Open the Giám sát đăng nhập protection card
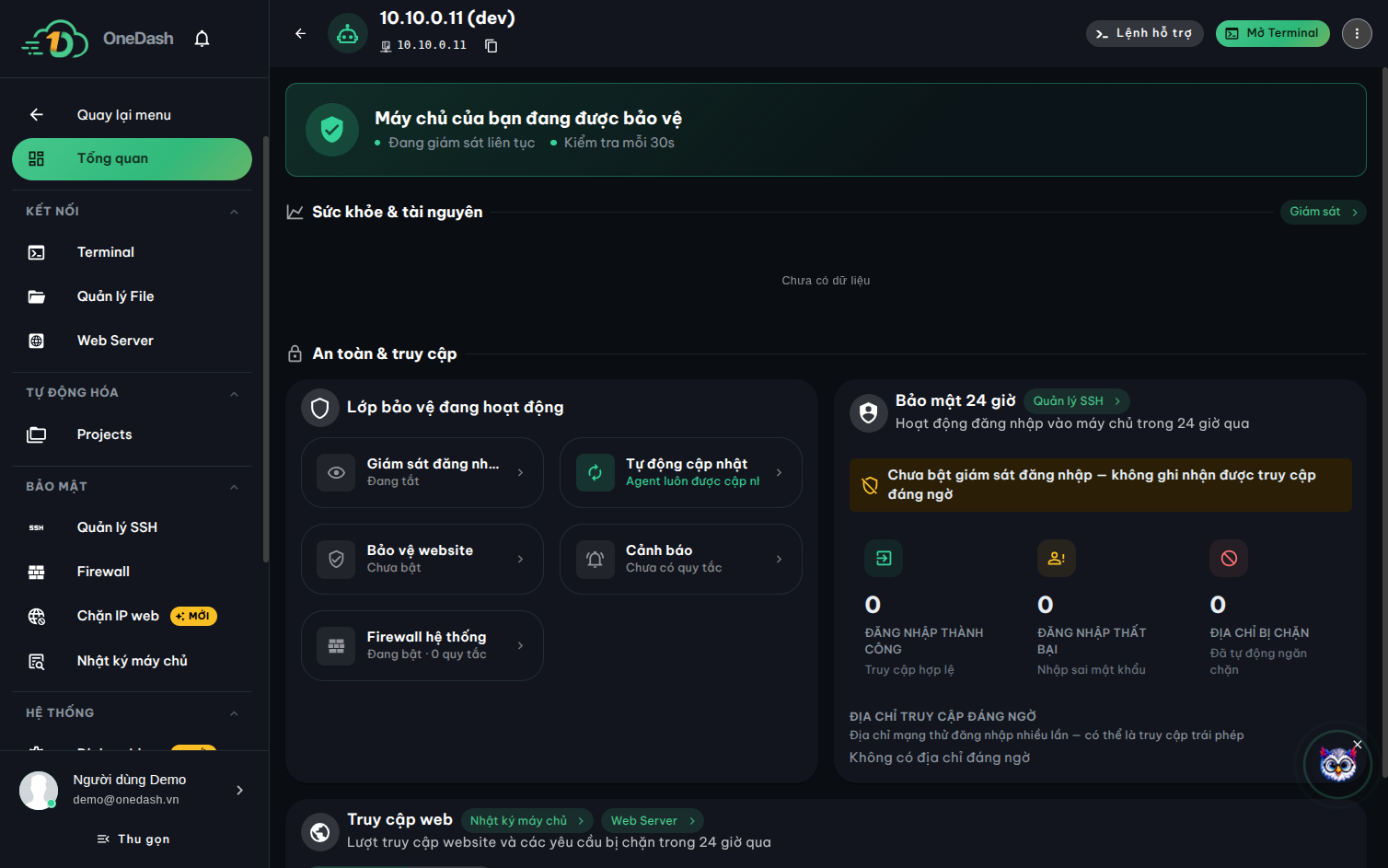The height and width of the screenshot is (868, 1388). tap(422, 472)
